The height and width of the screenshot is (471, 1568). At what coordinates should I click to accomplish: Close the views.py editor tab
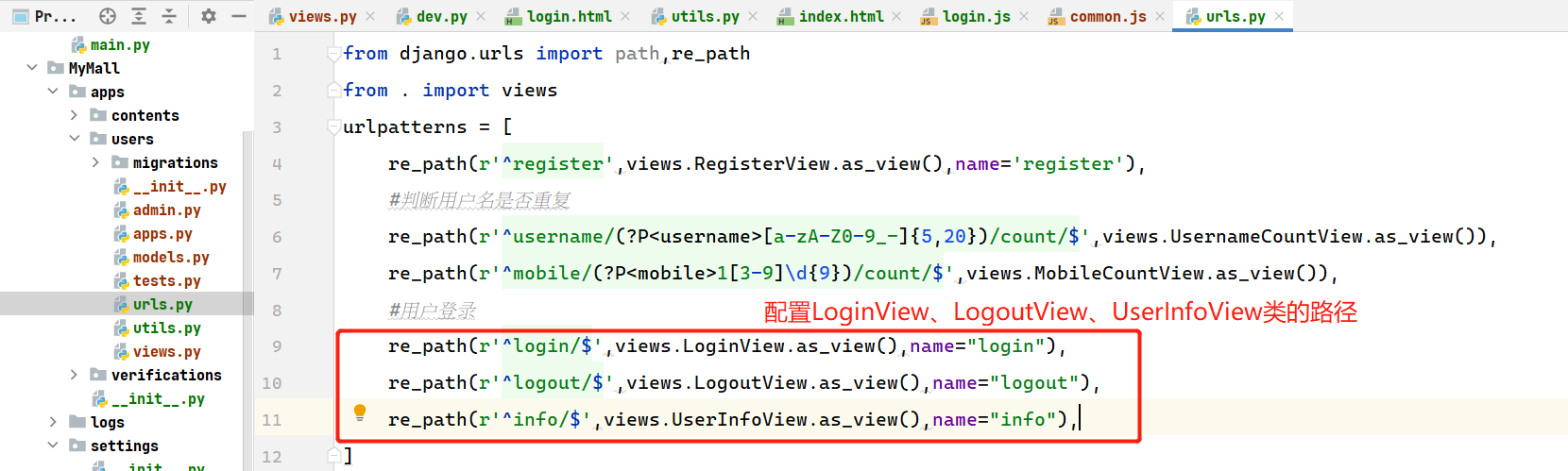(370, 17)
